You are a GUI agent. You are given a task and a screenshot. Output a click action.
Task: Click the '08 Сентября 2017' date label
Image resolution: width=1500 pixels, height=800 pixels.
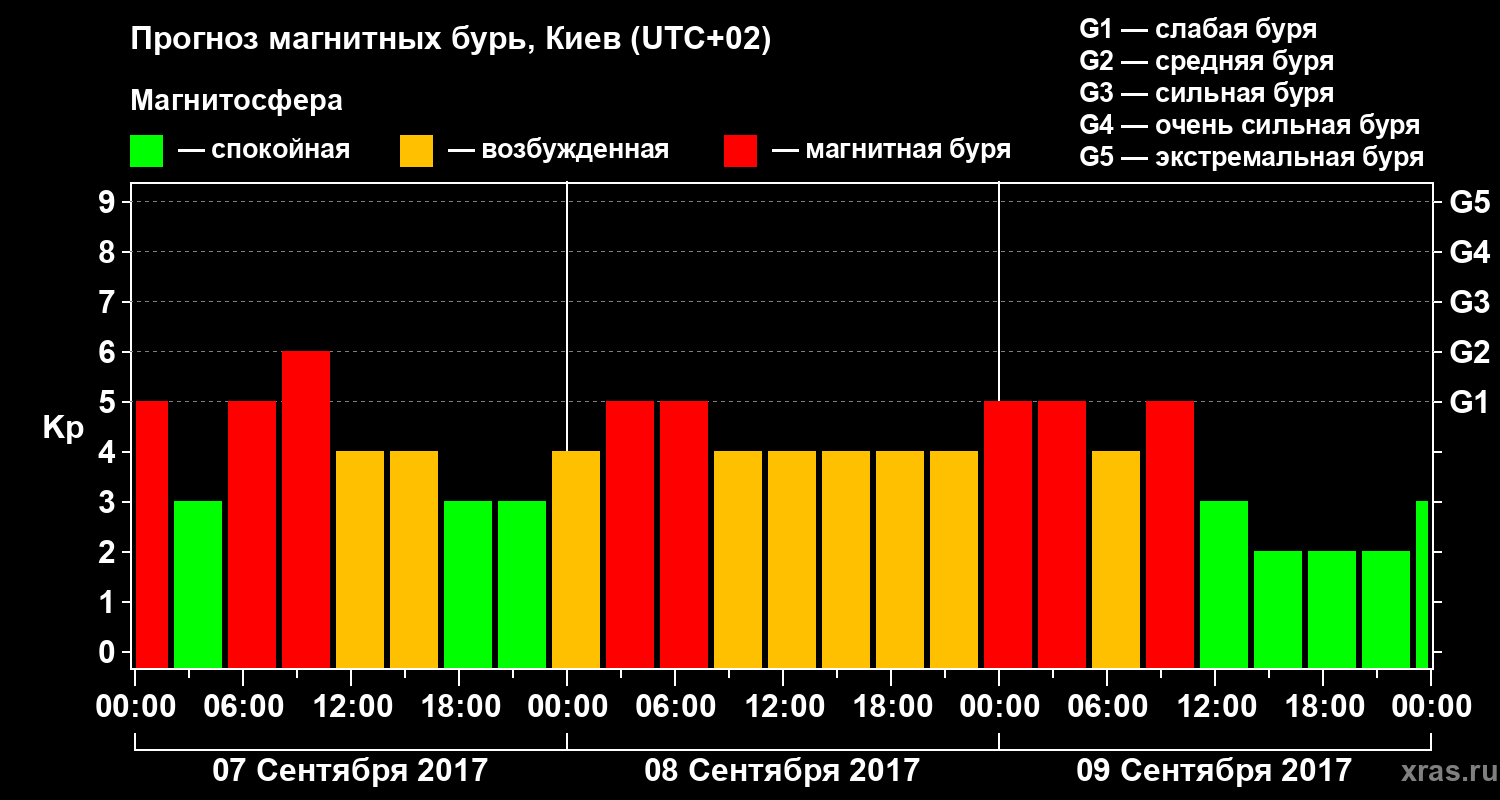(x=782, y=771)
